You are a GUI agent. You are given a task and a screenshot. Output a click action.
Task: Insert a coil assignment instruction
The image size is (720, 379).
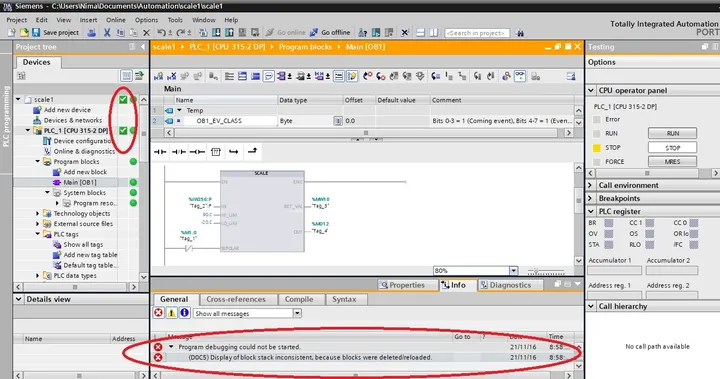coord(197,152)
